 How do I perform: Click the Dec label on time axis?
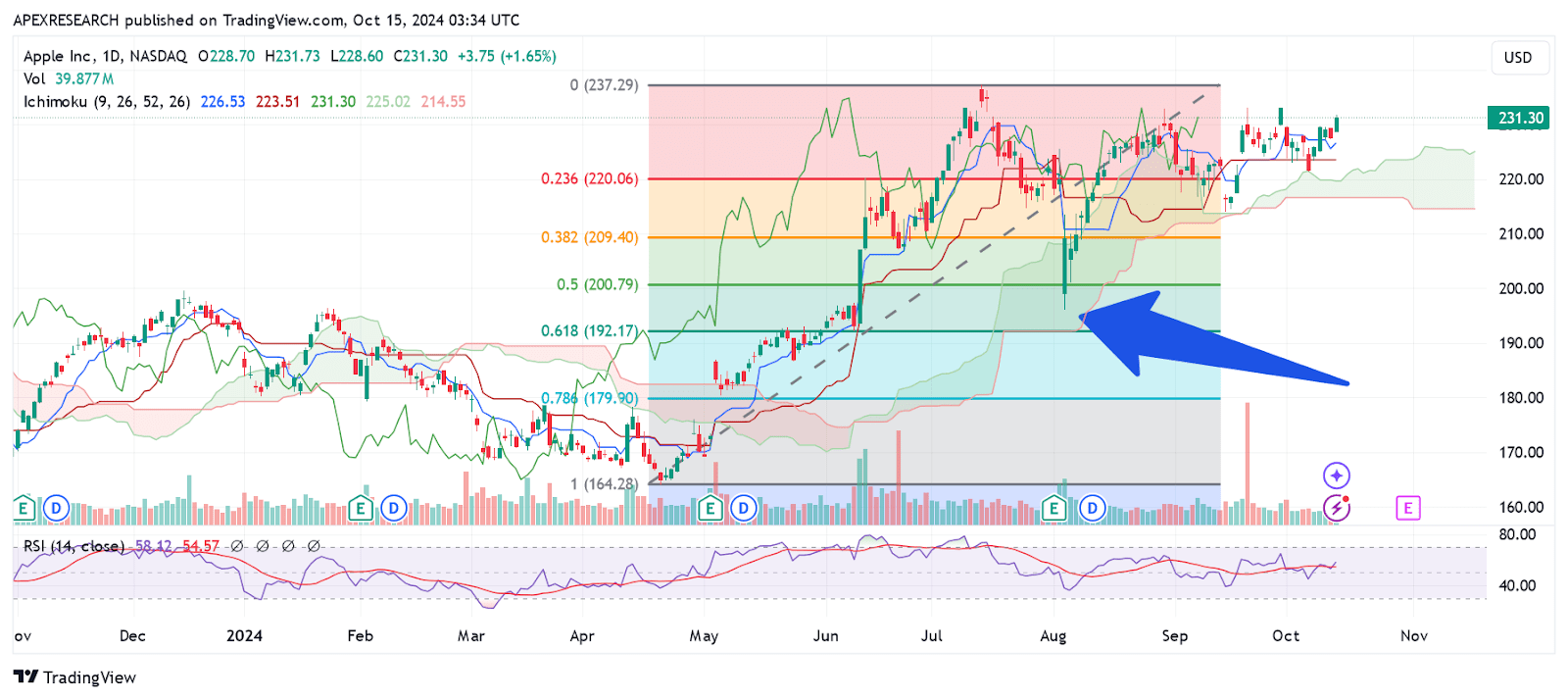tap(132, 635)
